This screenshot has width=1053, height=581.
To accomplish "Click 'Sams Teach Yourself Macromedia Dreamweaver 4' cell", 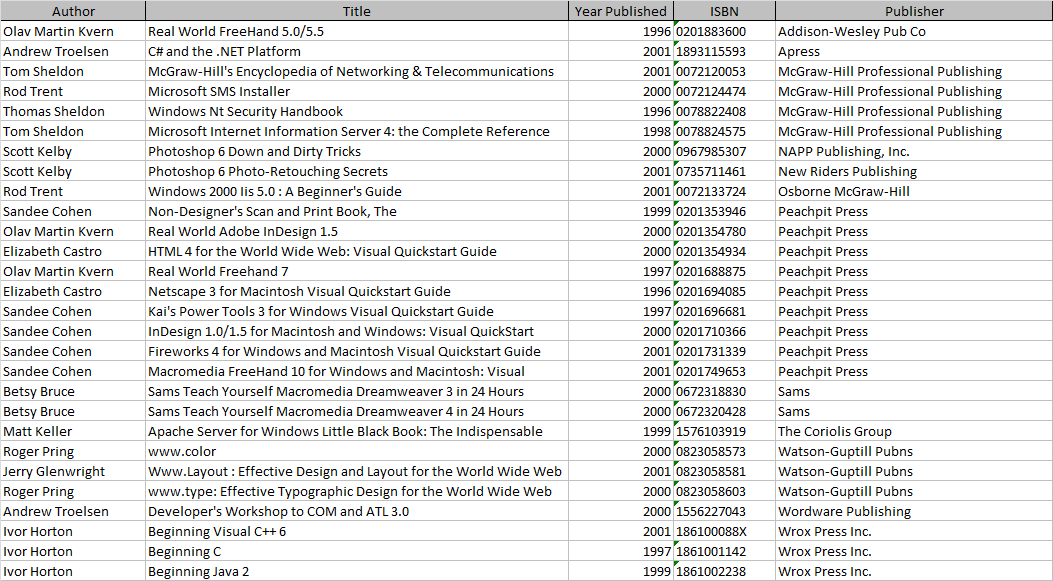I will tap(357, 411).
